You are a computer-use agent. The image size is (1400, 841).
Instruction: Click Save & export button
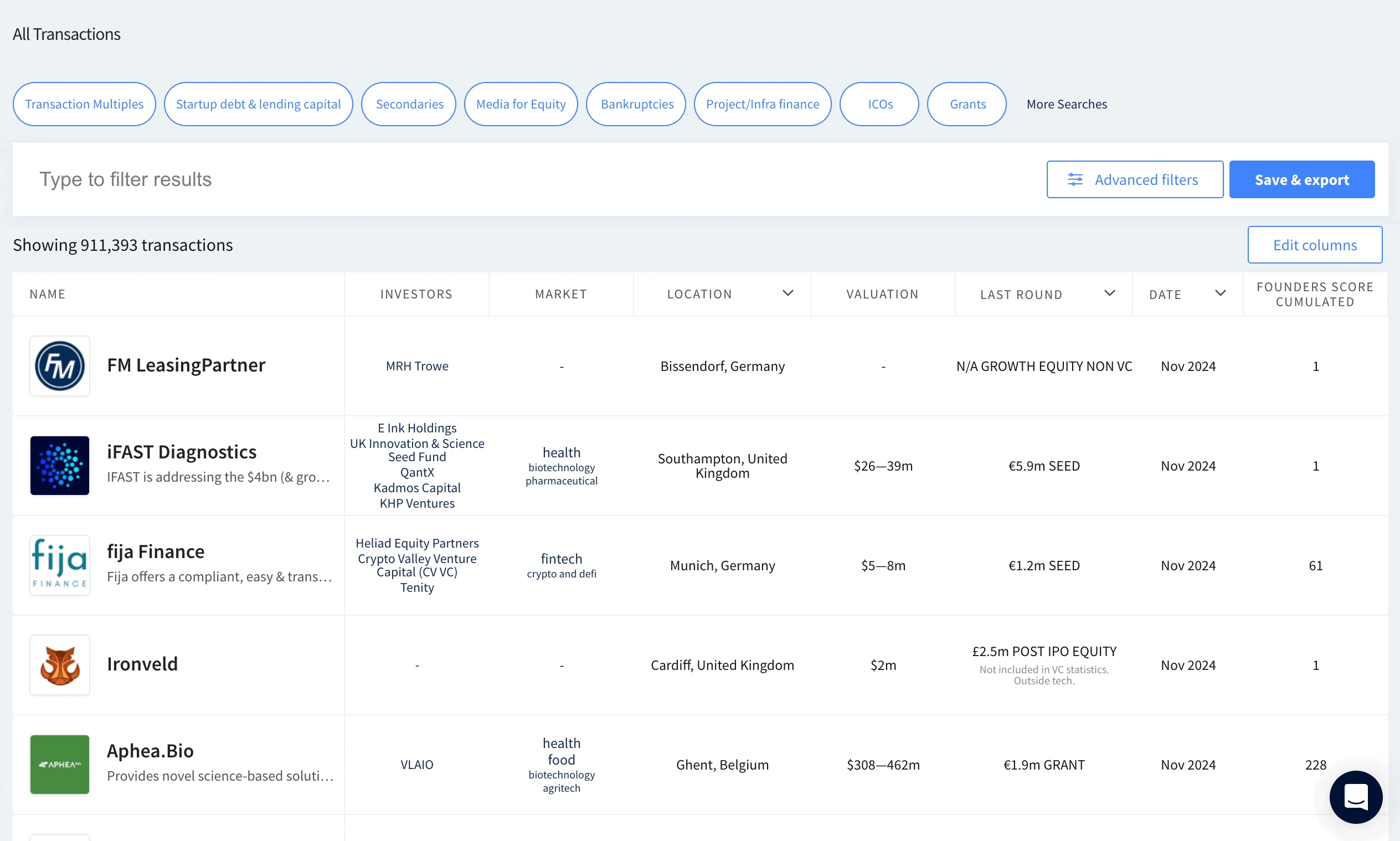1302,179
